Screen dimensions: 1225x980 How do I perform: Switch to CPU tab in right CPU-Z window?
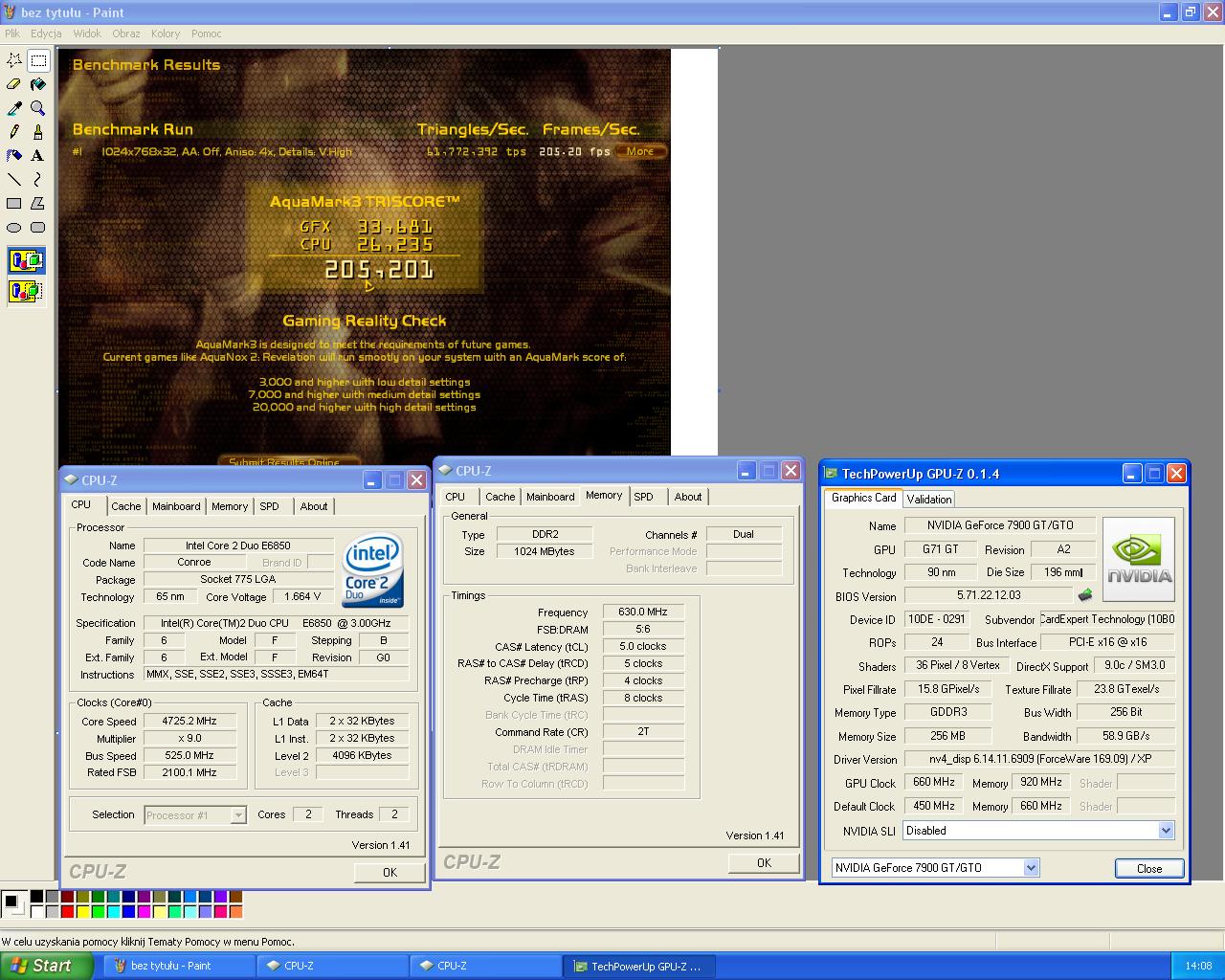point(456,497)
